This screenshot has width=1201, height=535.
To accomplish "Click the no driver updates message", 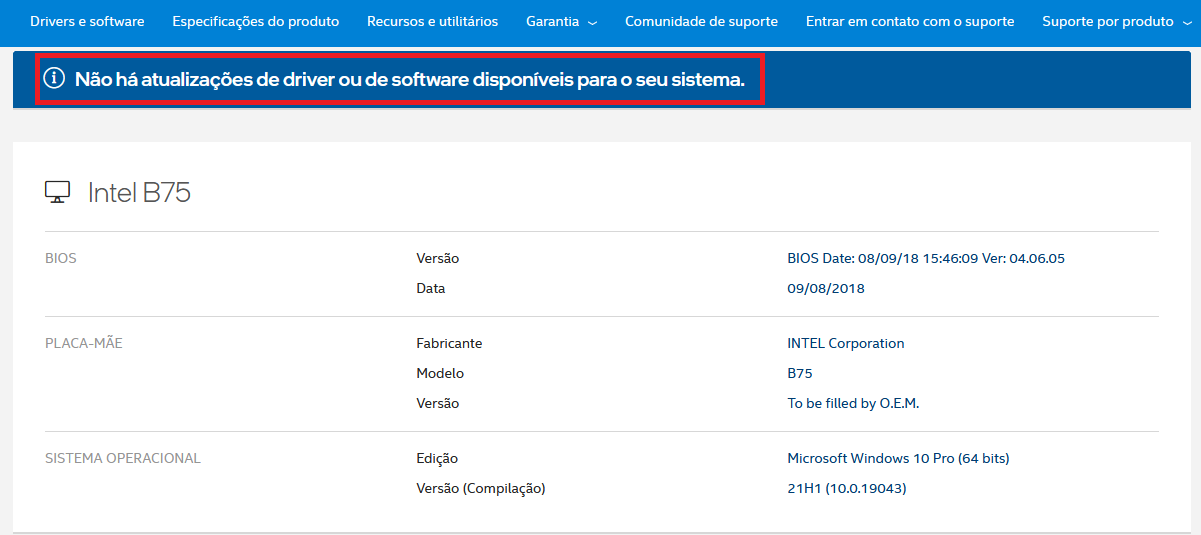I will (x=410, y=78).
